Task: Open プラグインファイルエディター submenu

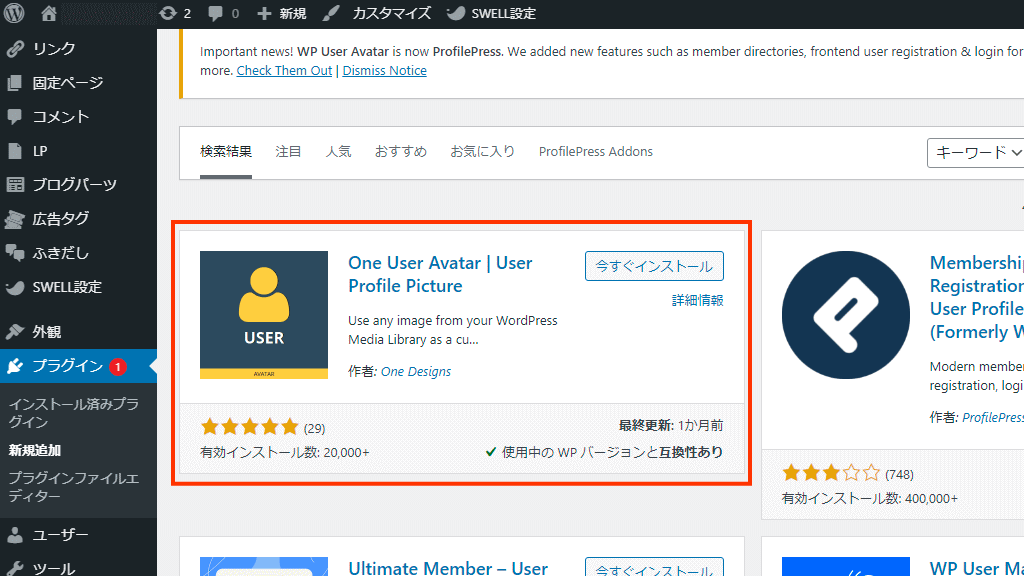Action: click(73, 487)
